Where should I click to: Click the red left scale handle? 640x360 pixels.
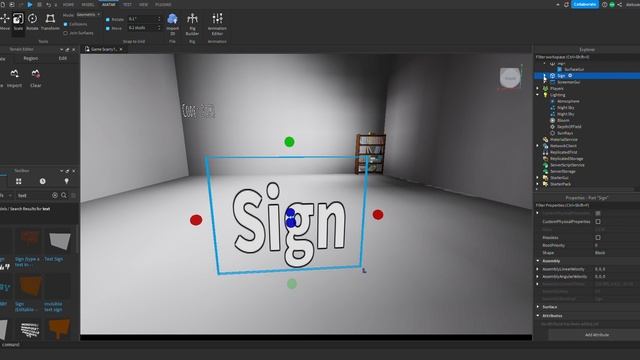pos(196,220)
